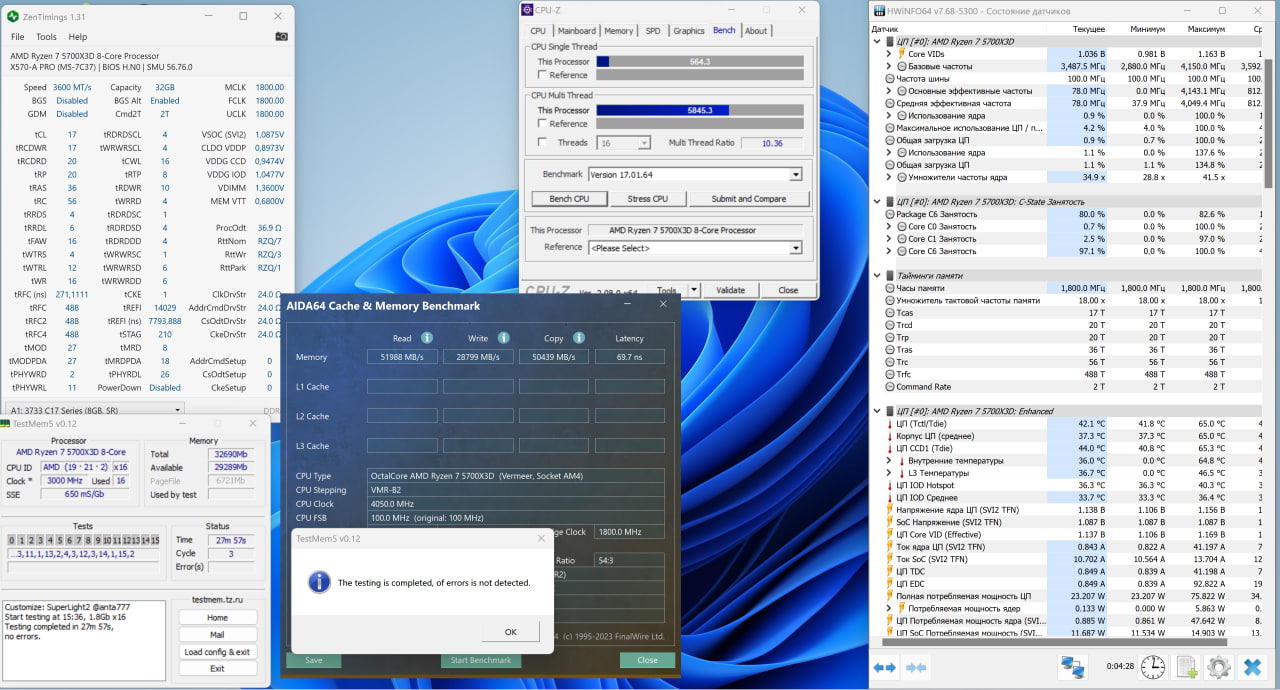
Task: Switch to Graphics tab in CPU-Z
Action: (688, 31)
